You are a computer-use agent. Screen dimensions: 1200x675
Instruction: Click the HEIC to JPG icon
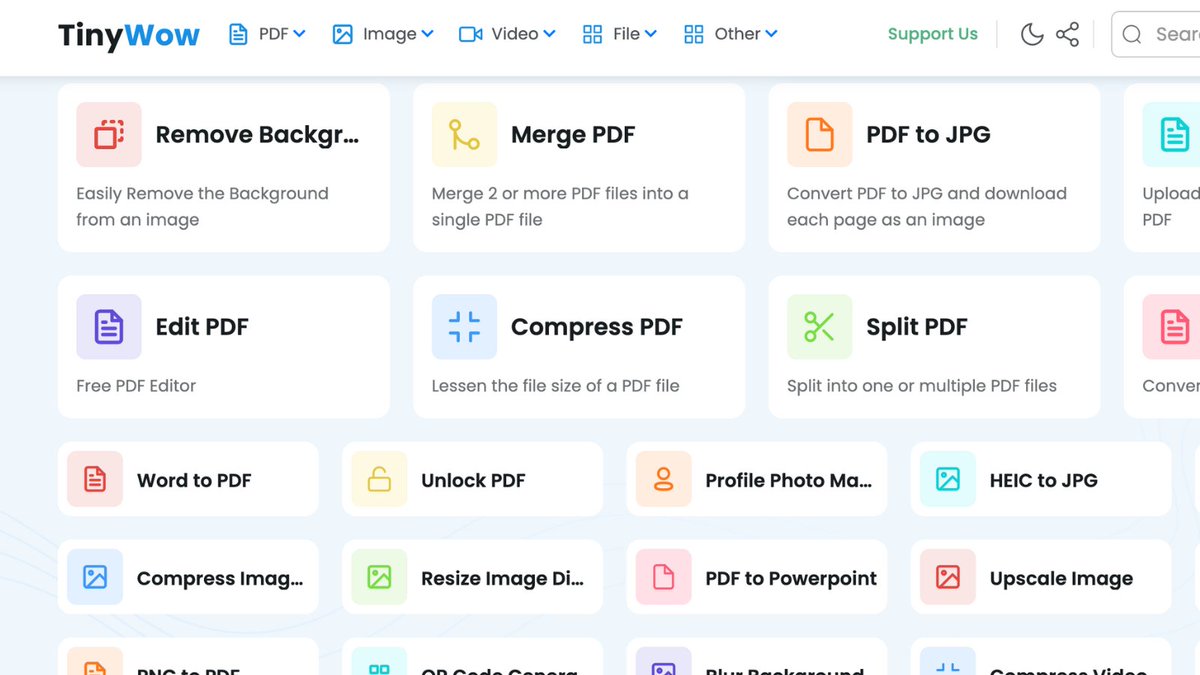click(948, 479)
